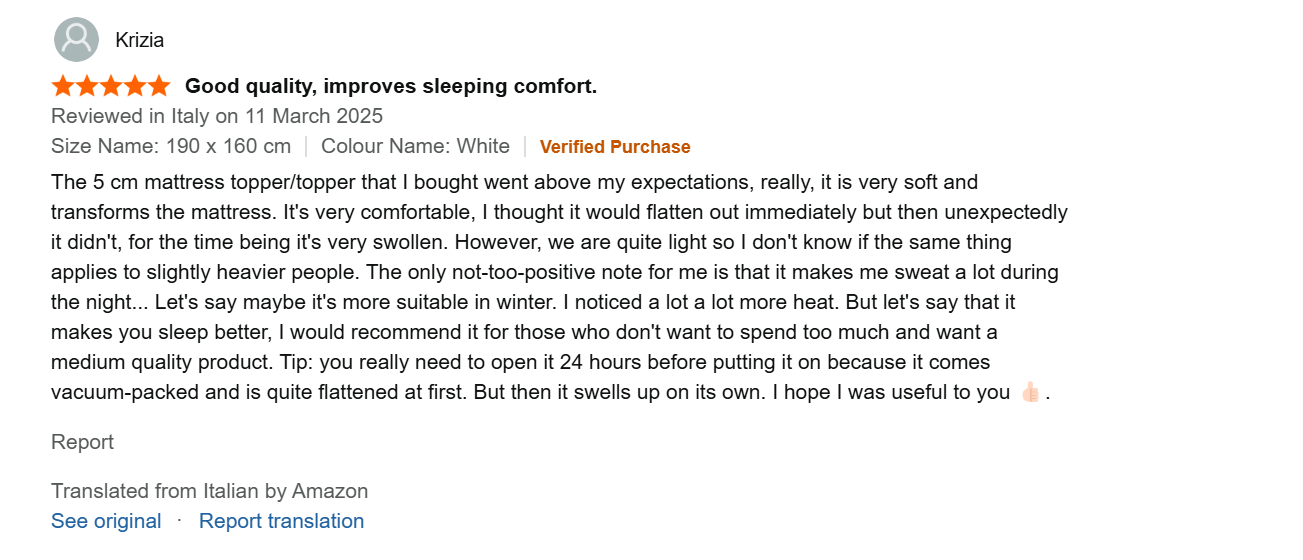Image resolution: width=1303 pixels, height=560 pixels.
Task: Click the thumbs-up emoji ending the review
Action: pos(1030,392)
